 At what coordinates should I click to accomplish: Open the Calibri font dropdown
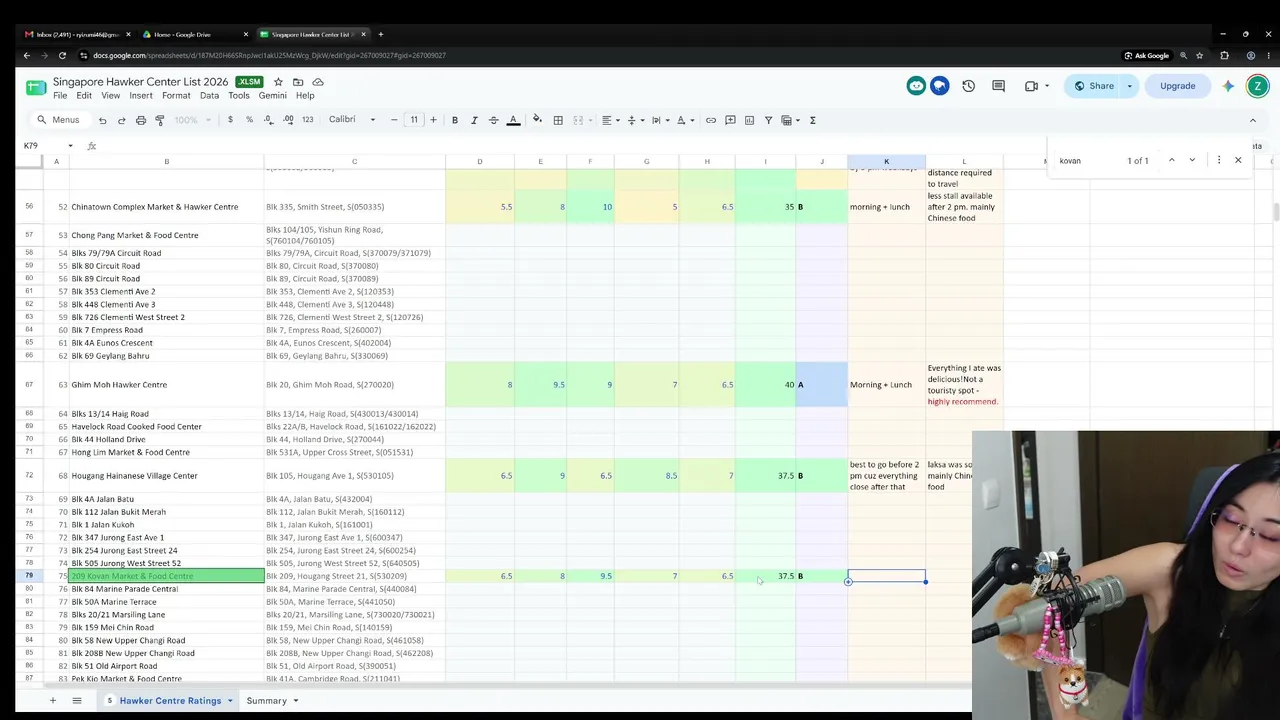pos(352,120)
